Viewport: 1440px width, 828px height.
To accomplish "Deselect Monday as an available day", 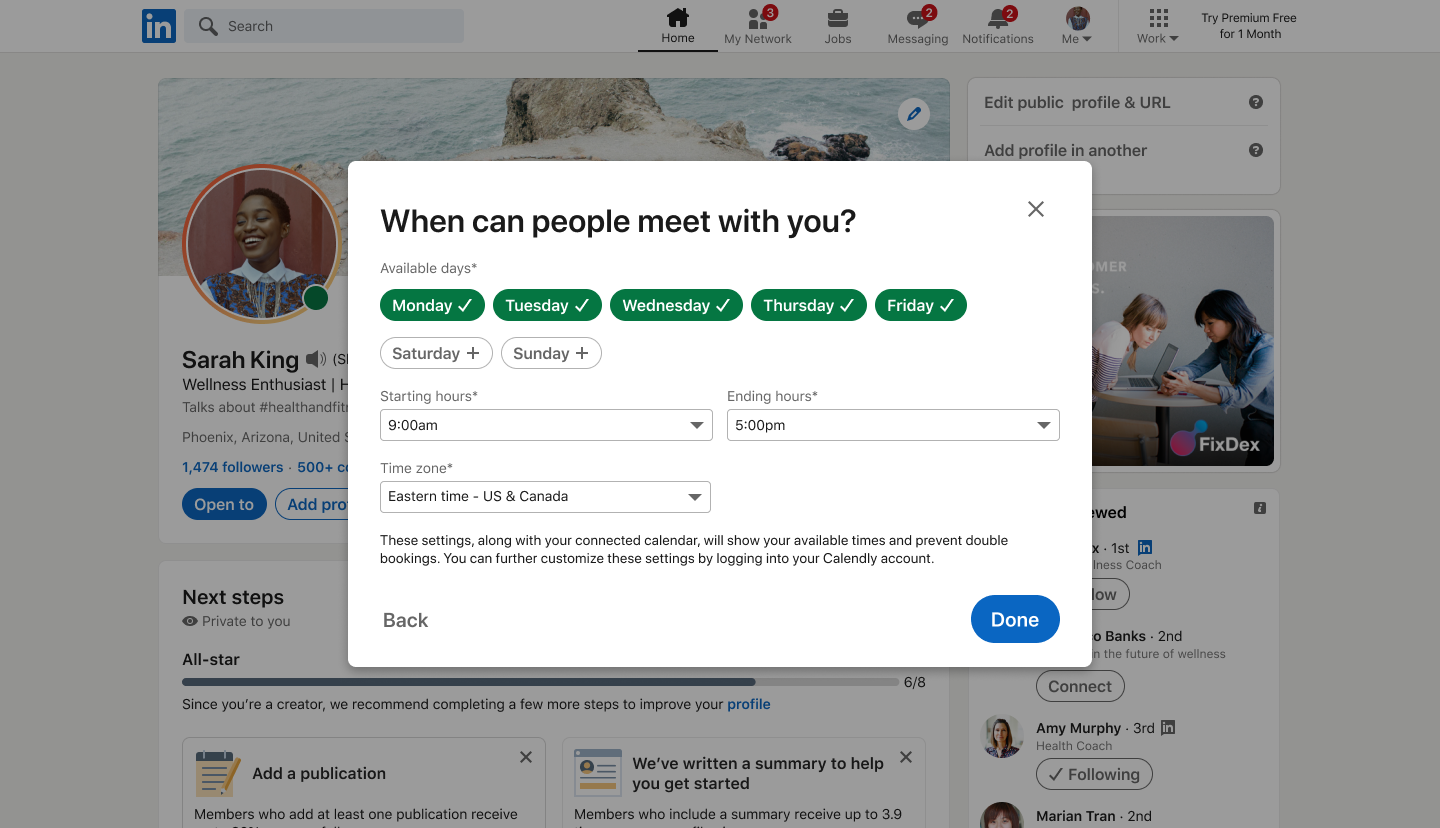I will (432, 306).
